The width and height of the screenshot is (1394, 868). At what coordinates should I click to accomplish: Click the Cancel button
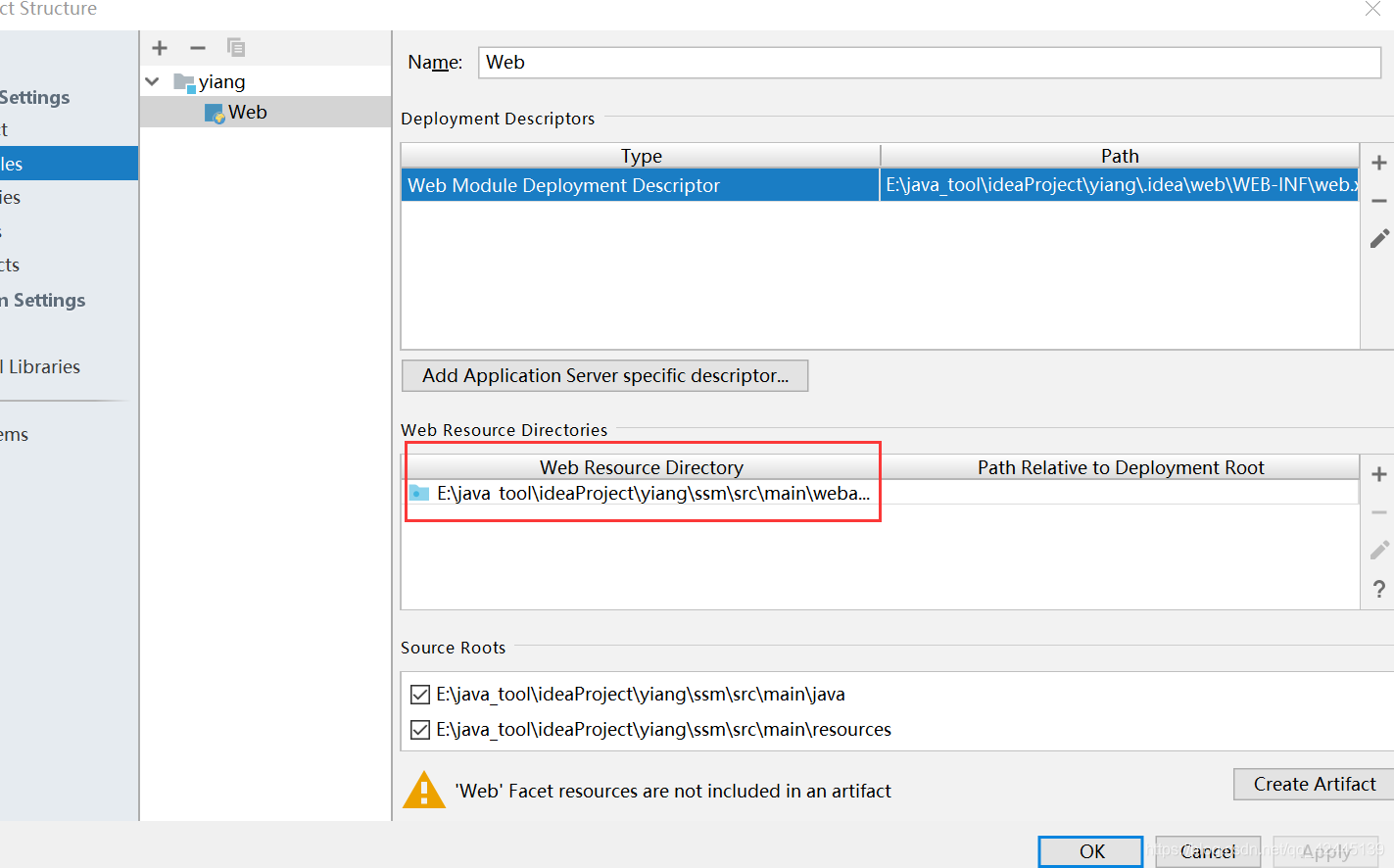(1207, 851)
